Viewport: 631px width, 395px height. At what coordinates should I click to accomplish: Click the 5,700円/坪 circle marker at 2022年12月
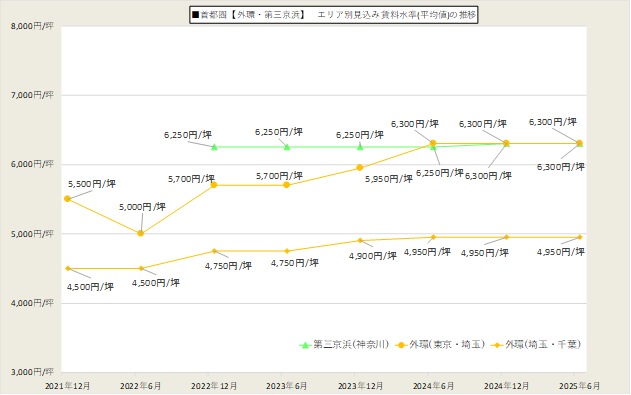click(x=214, y=185)
